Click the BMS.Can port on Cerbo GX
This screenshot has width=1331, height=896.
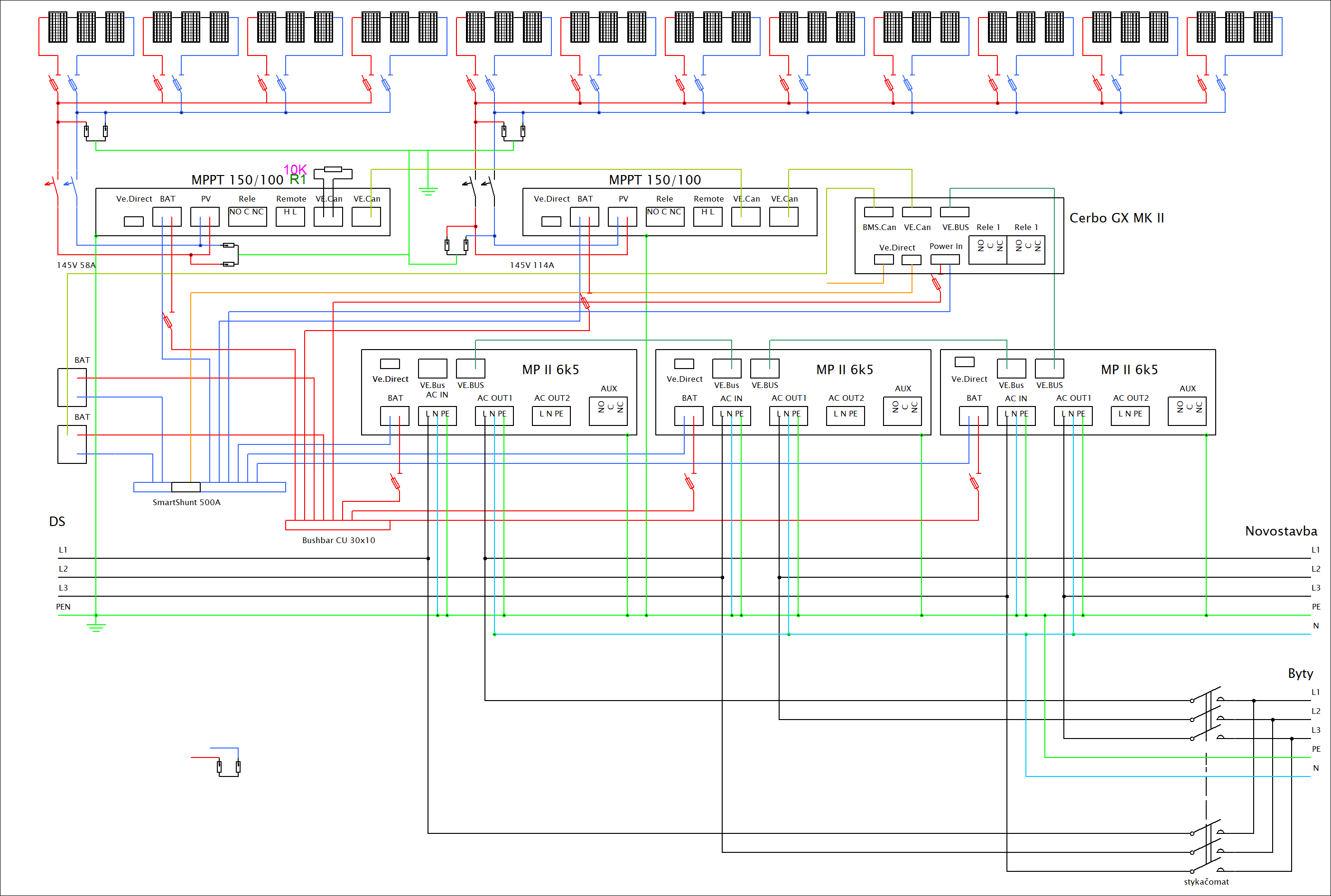click(x=878, y=212)
